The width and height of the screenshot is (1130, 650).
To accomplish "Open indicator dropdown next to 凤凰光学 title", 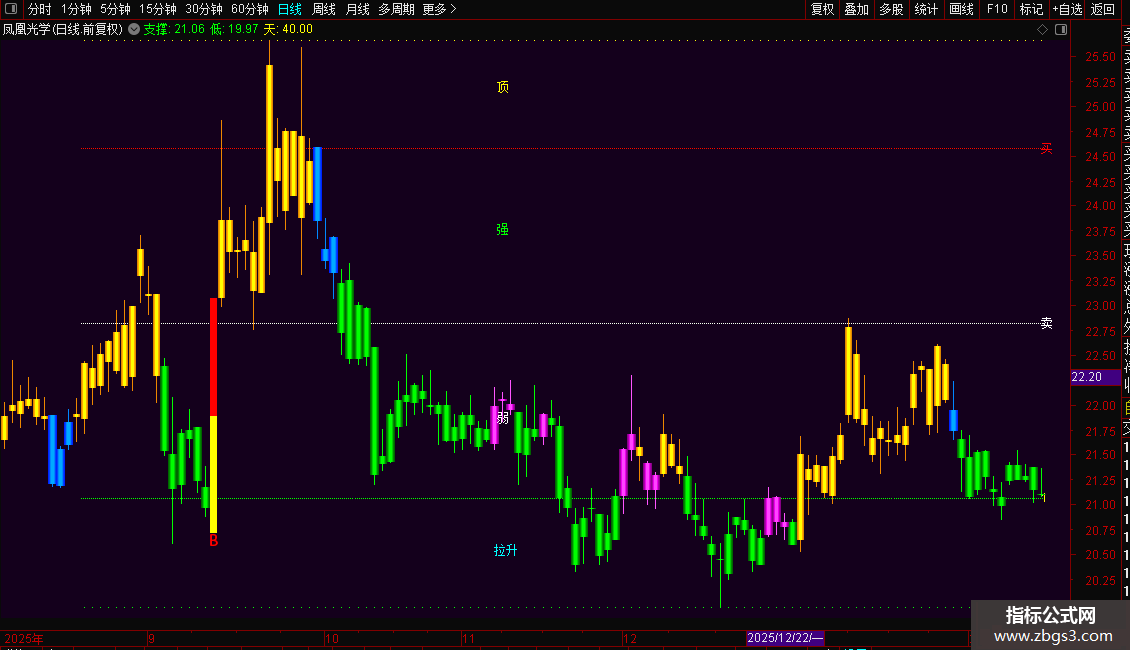I will (134, 29).
